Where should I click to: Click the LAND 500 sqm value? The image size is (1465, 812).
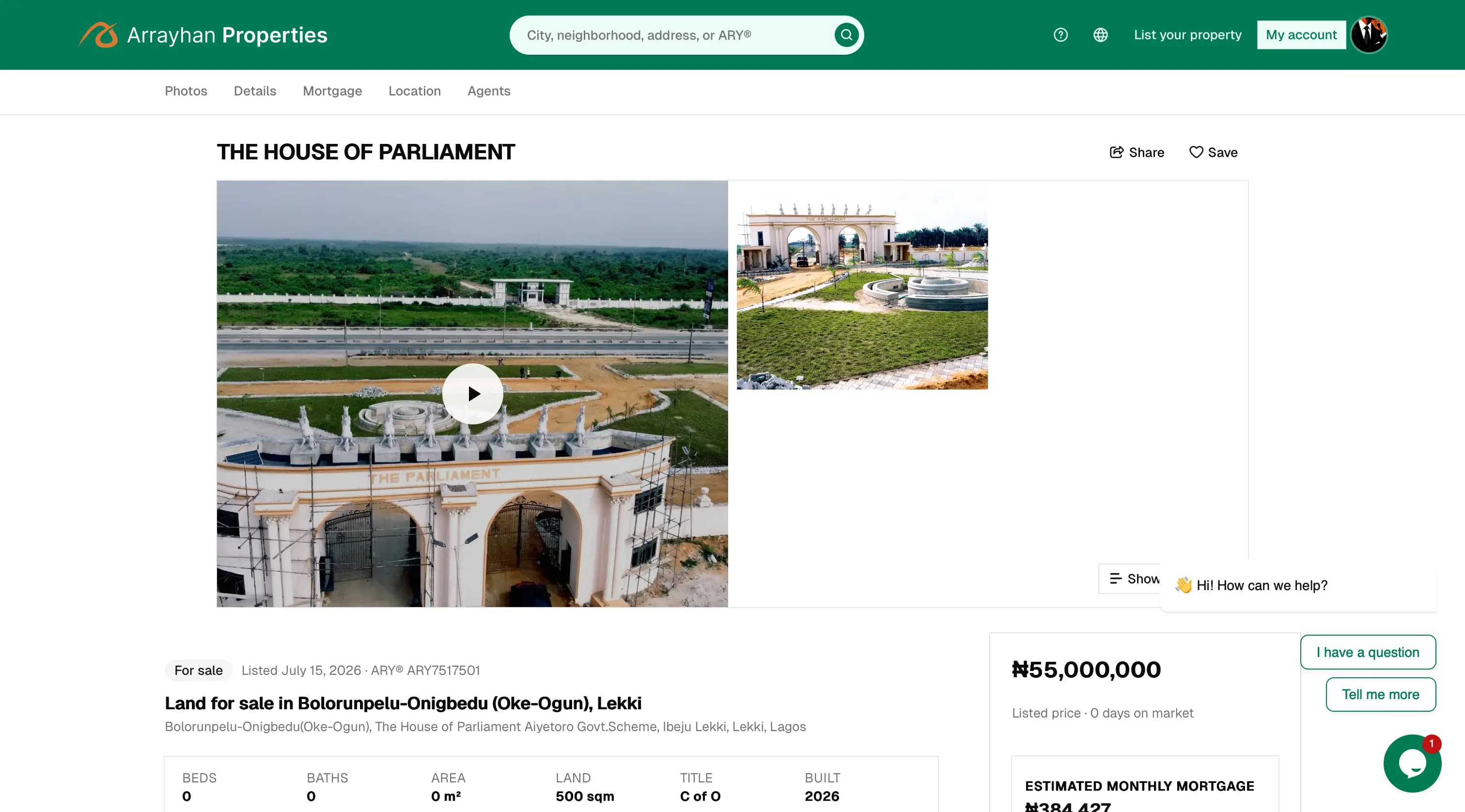coord(585,796)
